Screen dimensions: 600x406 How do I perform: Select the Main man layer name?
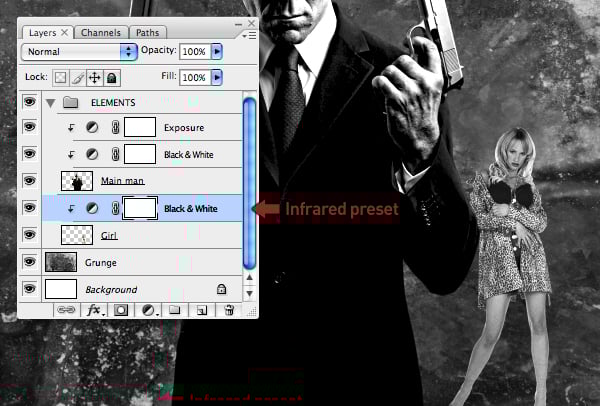(122, 181)
